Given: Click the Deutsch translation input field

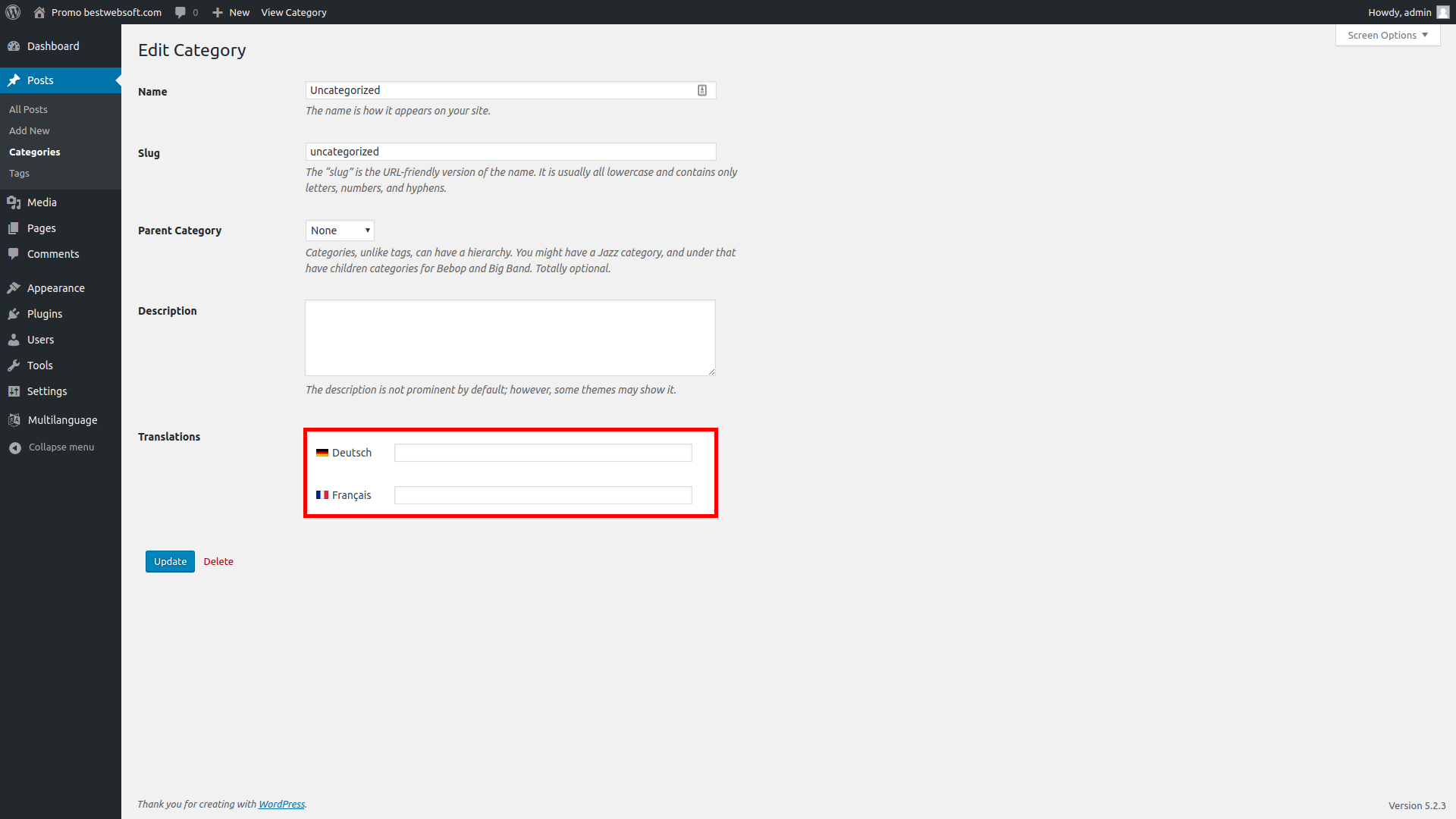Looking at the screenshot, I should pyautogui.click(x=543, y=453).
